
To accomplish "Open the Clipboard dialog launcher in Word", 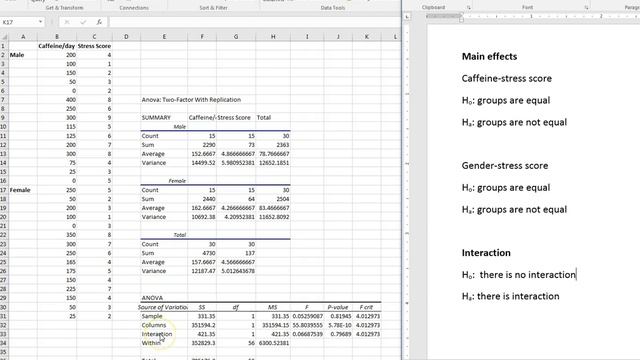I will [469, 7].
